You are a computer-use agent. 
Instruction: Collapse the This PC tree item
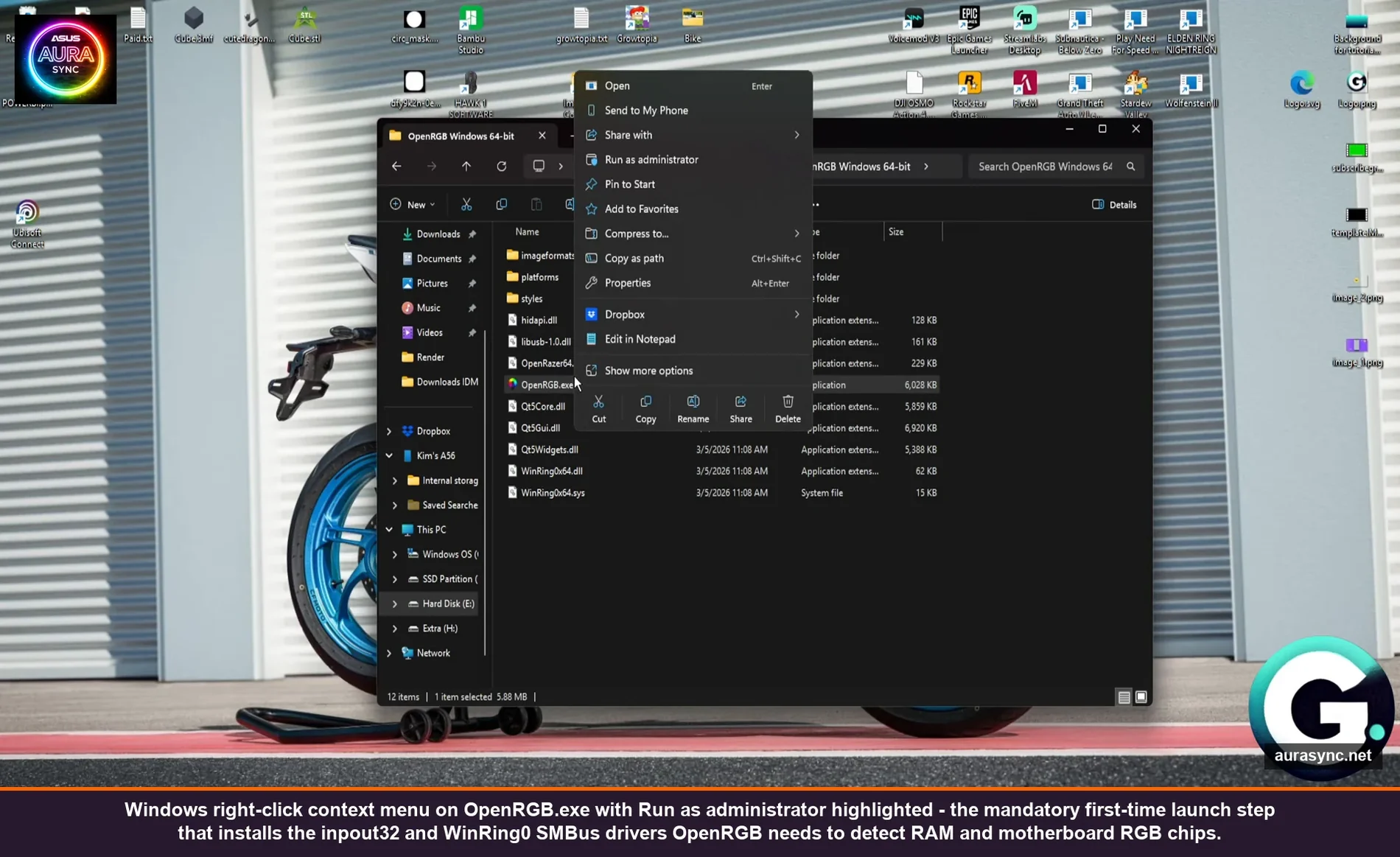coord(390,529)
